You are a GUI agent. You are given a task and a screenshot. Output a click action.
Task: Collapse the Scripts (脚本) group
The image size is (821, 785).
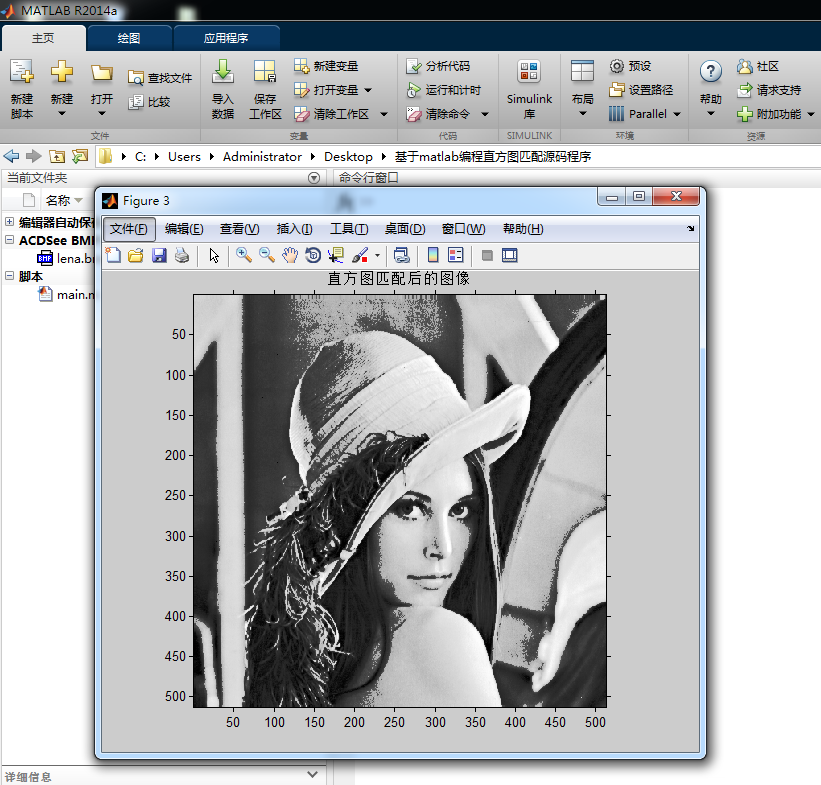(9, 275)
